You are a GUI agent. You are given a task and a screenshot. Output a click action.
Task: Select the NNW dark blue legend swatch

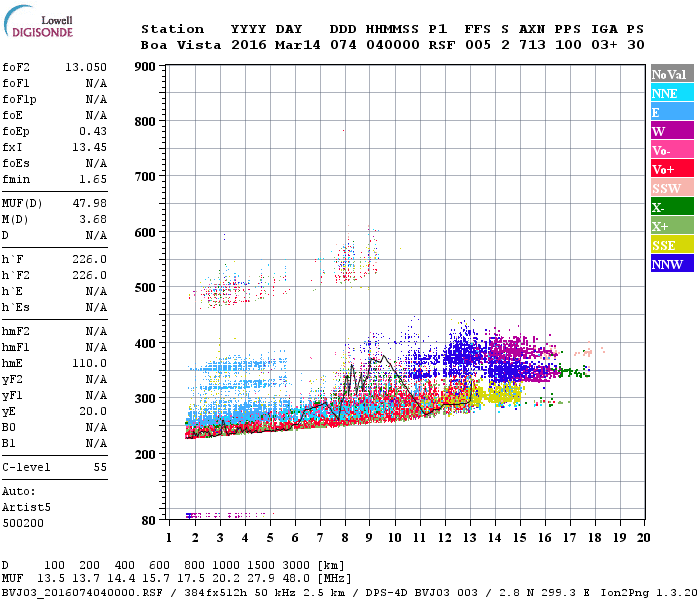(x=672, y=264)
